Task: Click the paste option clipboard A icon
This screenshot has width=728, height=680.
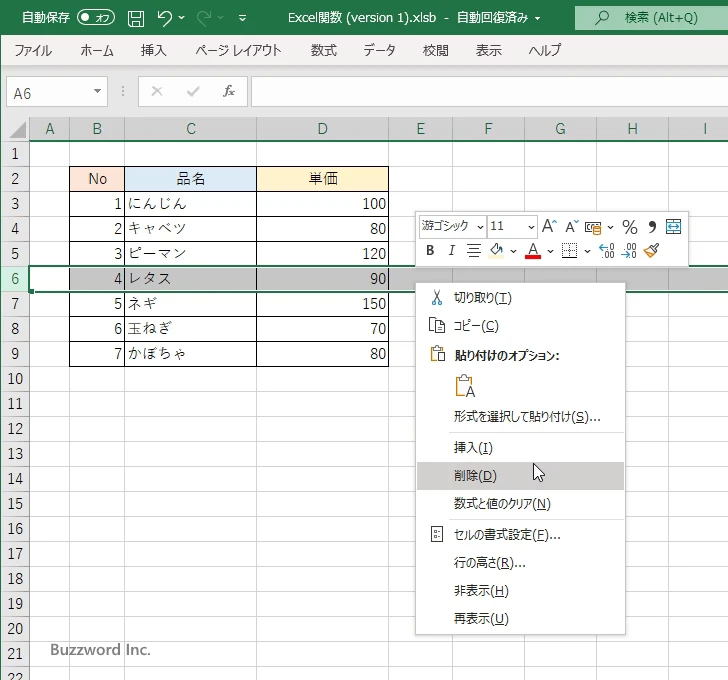Action: tap(465, 386)
